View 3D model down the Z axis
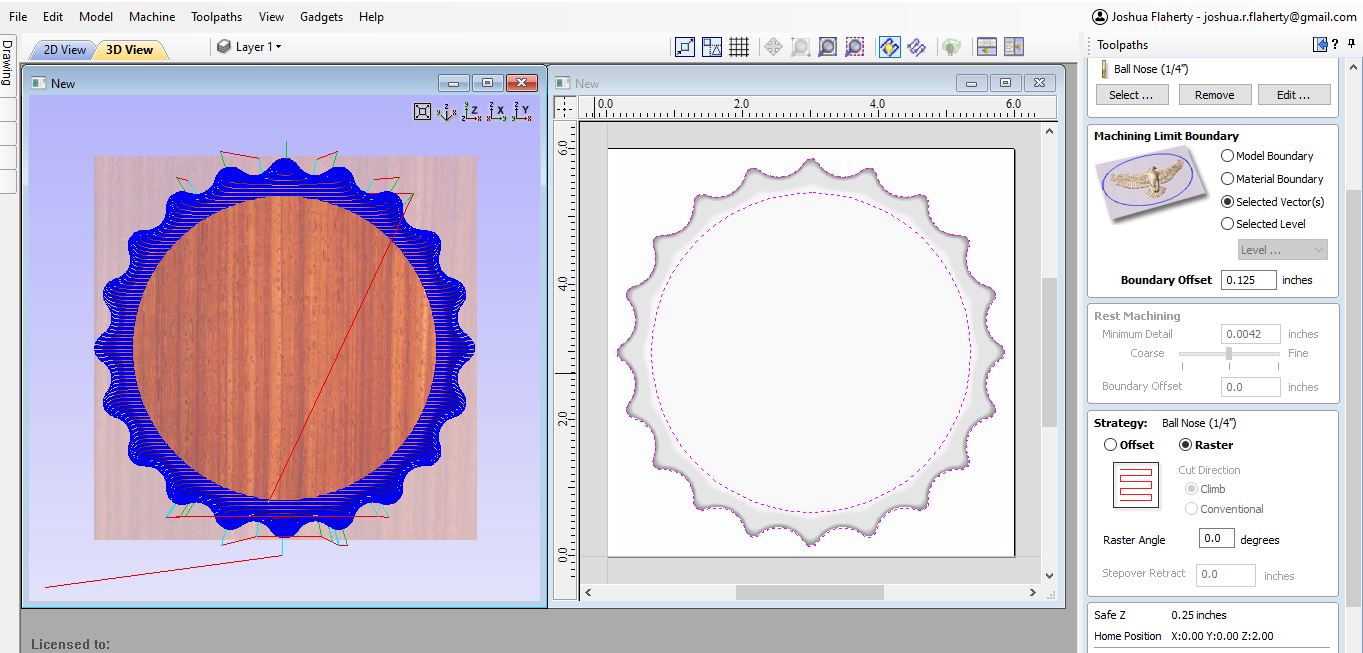Viewport: 1363px width, 653px height. tap(472, 112)
